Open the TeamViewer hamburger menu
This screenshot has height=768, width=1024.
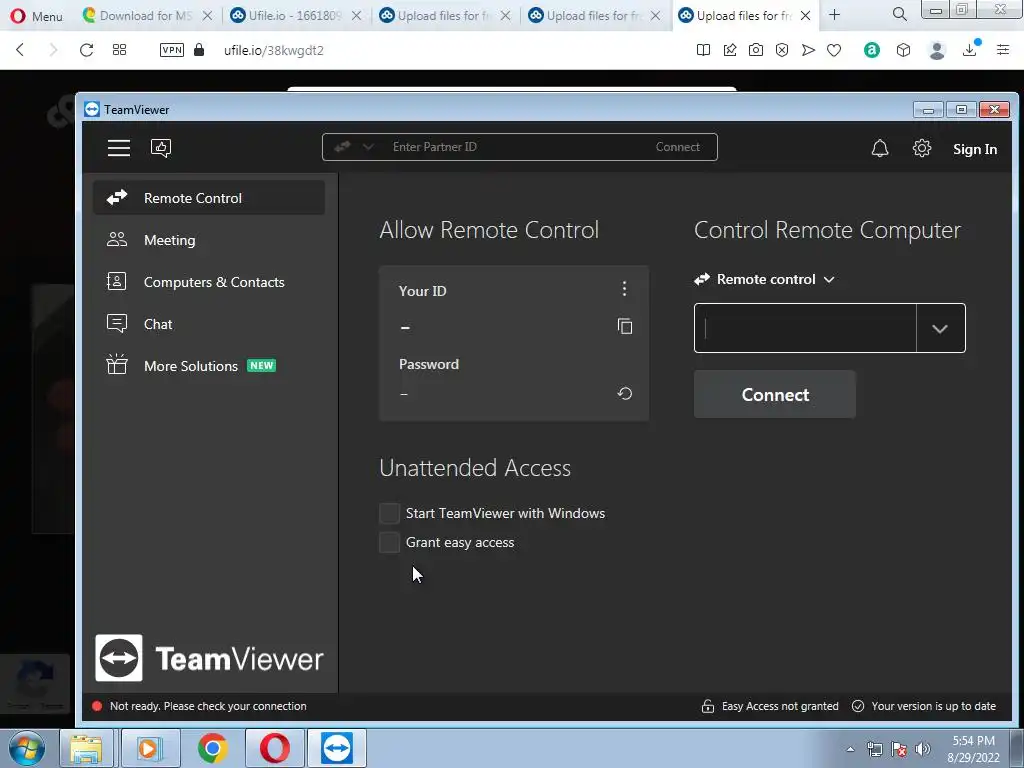click(x=119, y=148)
